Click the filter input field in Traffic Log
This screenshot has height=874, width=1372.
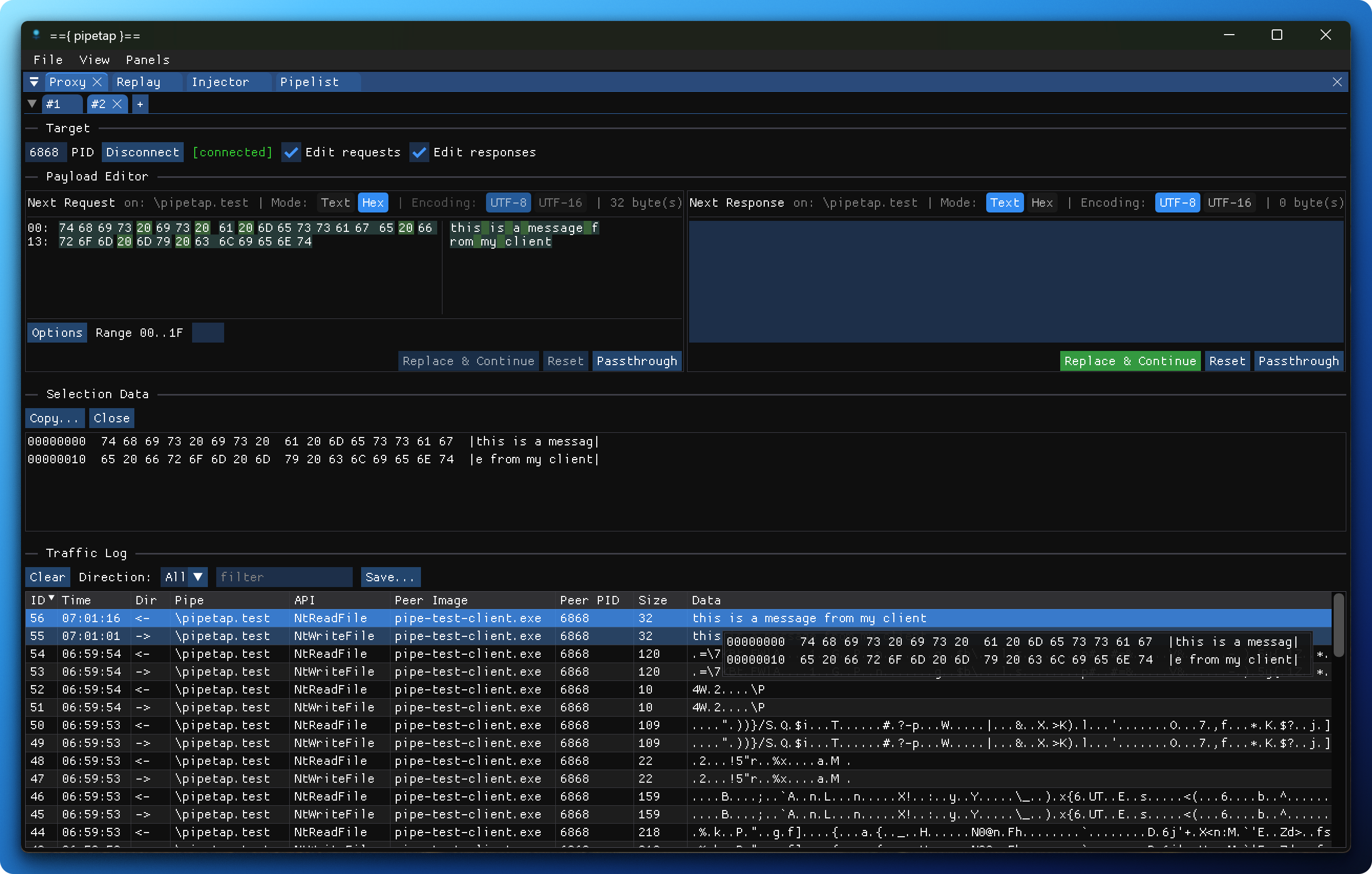click(x=284, y=577)
